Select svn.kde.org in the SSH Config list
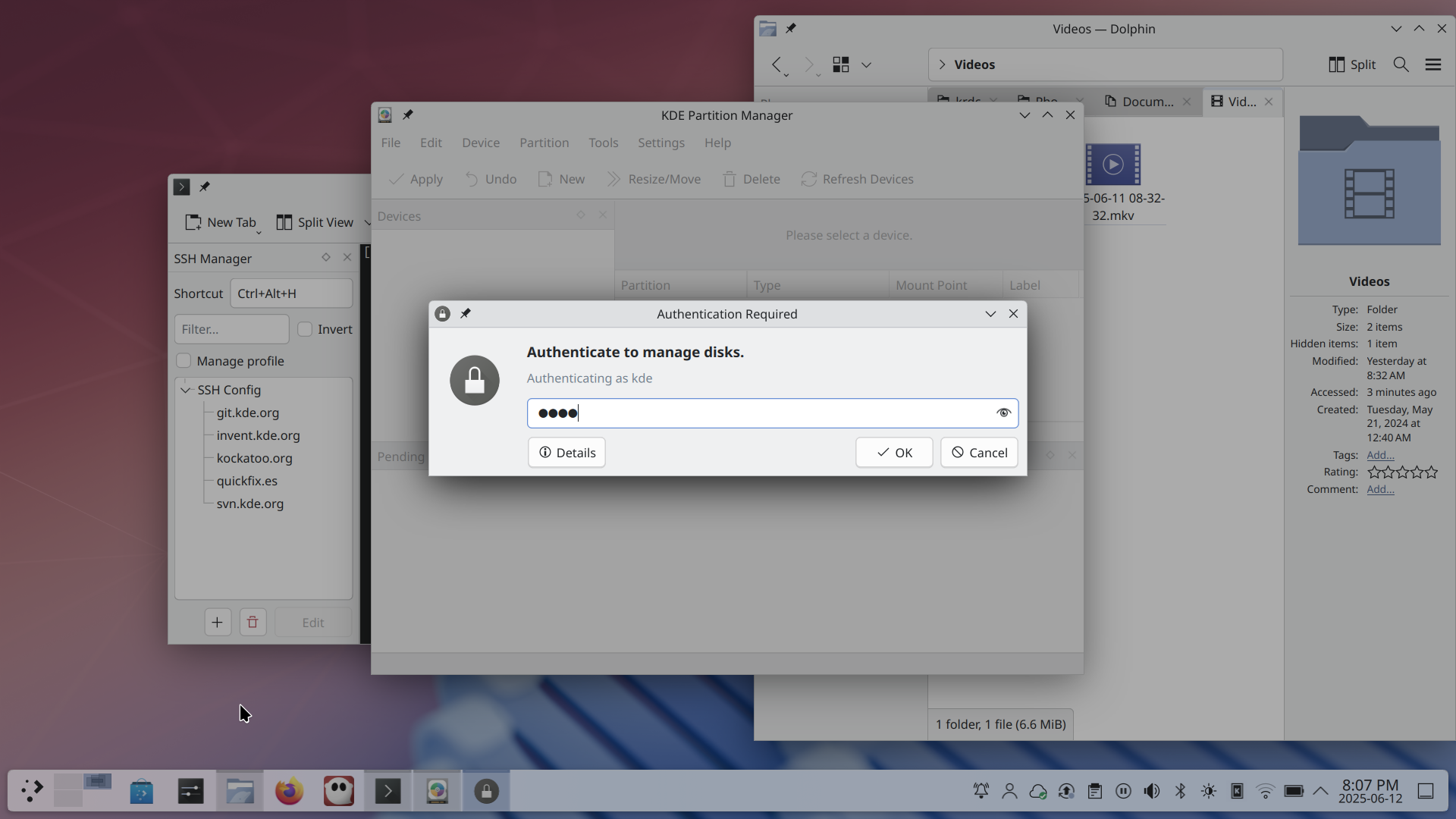1456x819 pixels. pyautogui.click(x=250, y=504)
